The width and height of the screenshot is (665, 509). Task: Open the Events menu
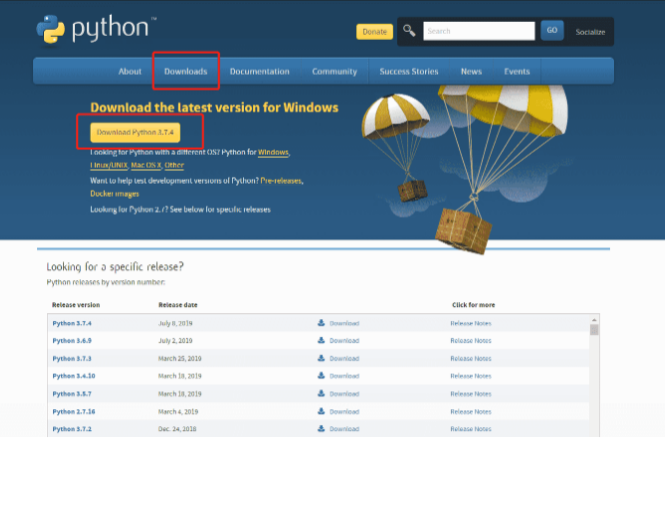(517, 71)
